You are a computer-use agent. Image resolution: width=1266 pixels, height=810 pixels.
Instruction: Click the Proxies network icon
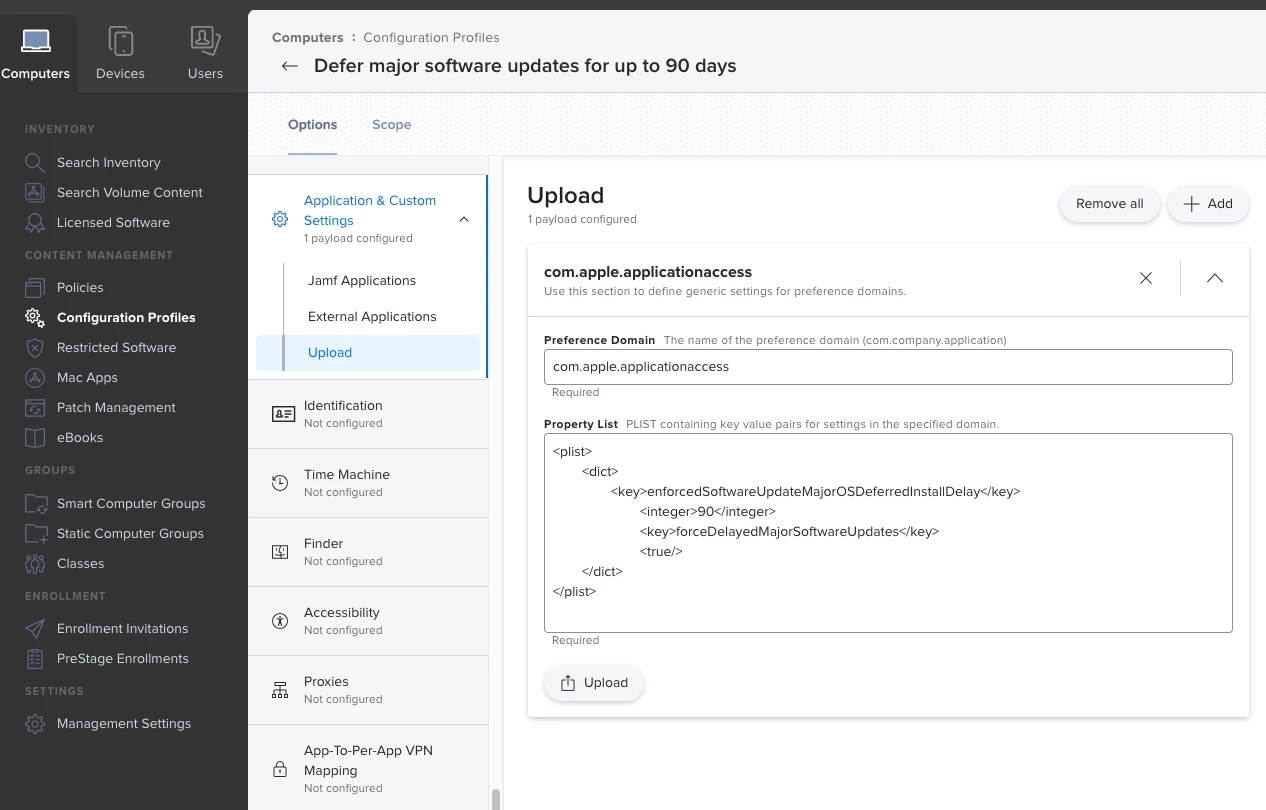tap(280, 690)
